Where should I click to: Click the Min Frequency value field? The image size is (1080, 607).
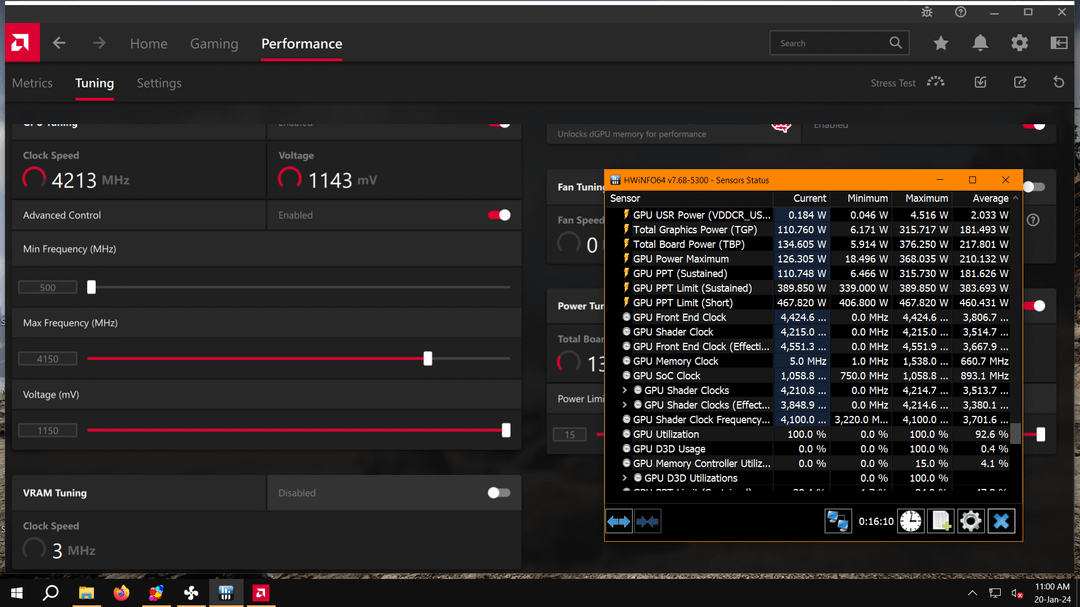tap(48, 287)
